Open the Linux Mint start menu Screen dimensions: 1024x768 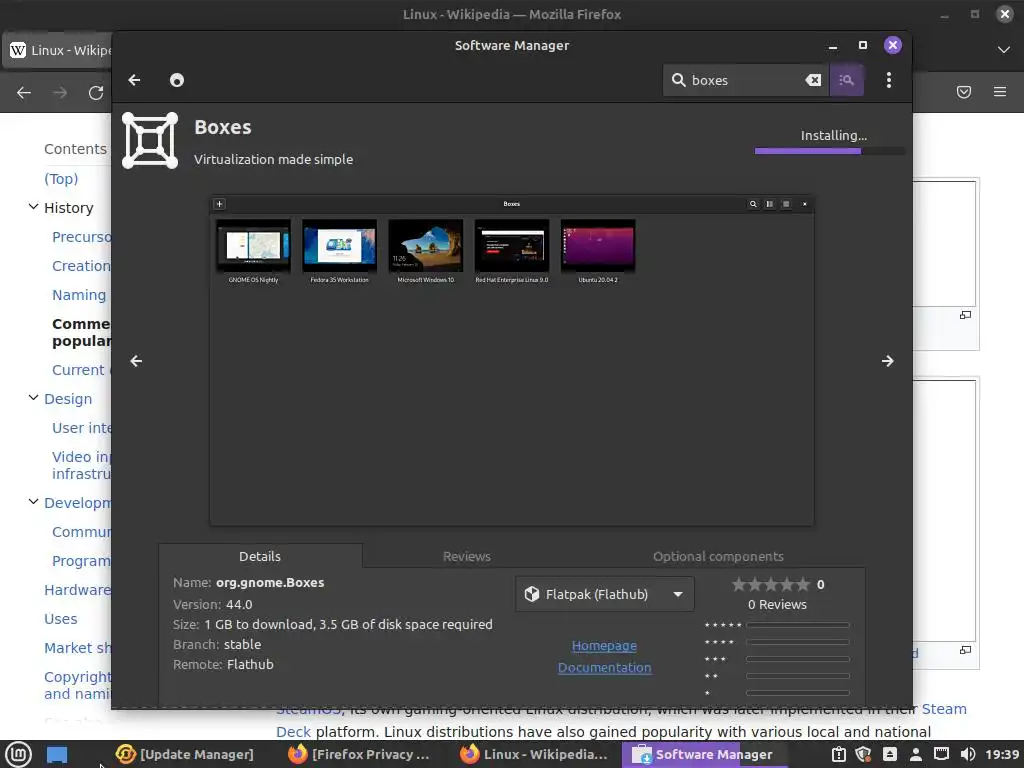(x=18, y=754)
